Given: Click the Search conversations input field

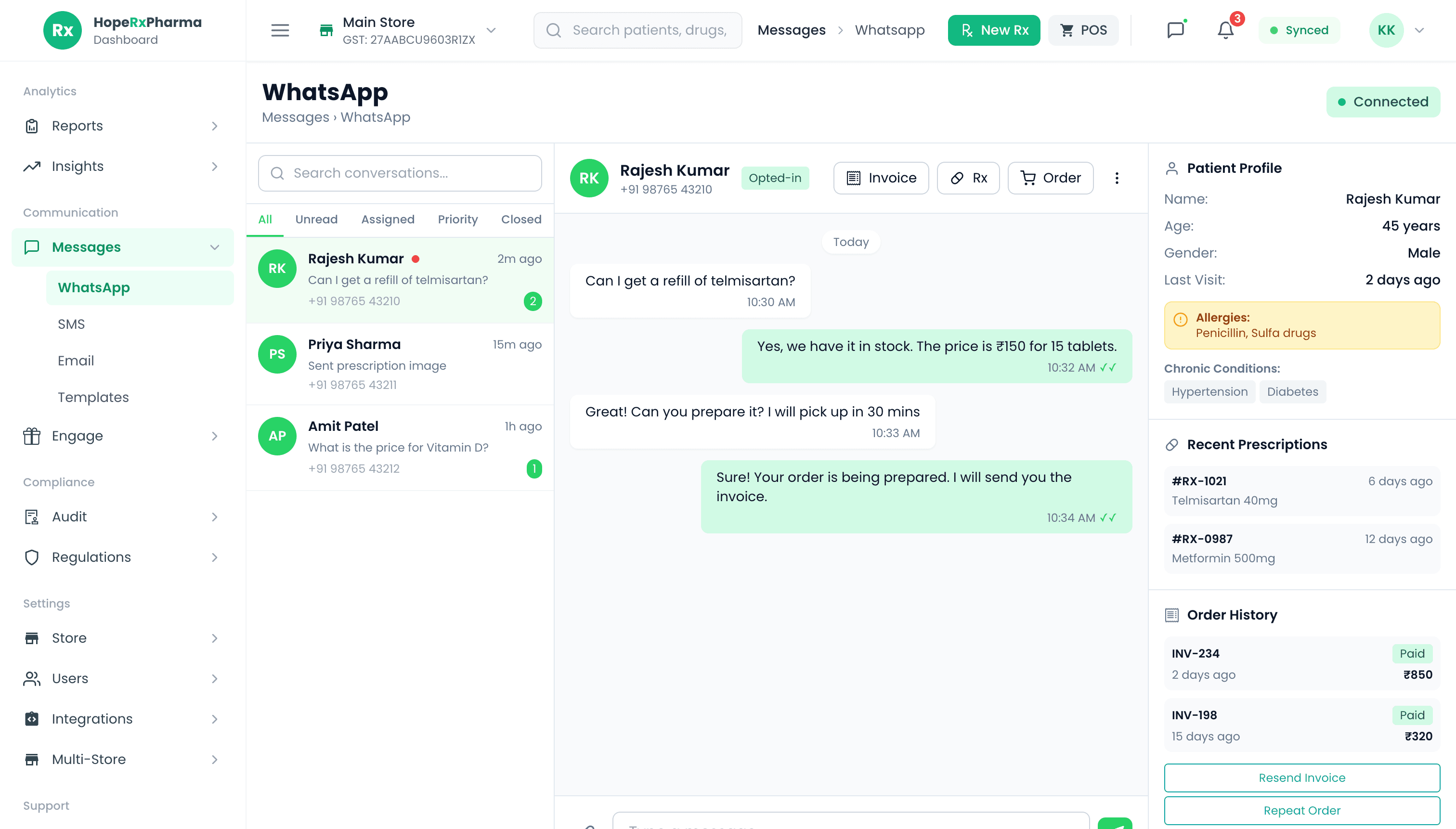Looking at the screenshot, I should point(400,173).
